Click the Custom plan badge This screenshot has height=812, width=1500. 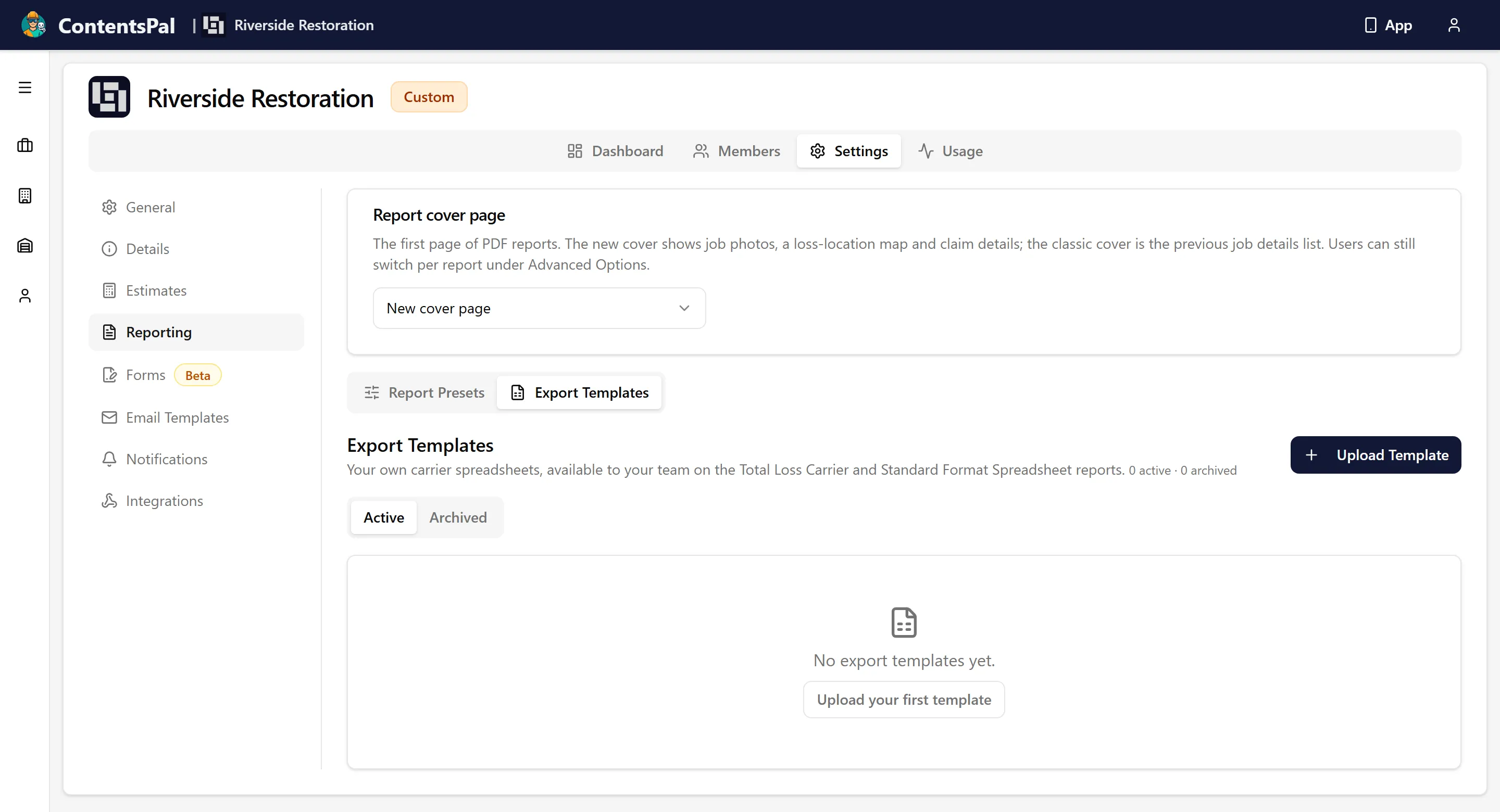tap(429, 97)
